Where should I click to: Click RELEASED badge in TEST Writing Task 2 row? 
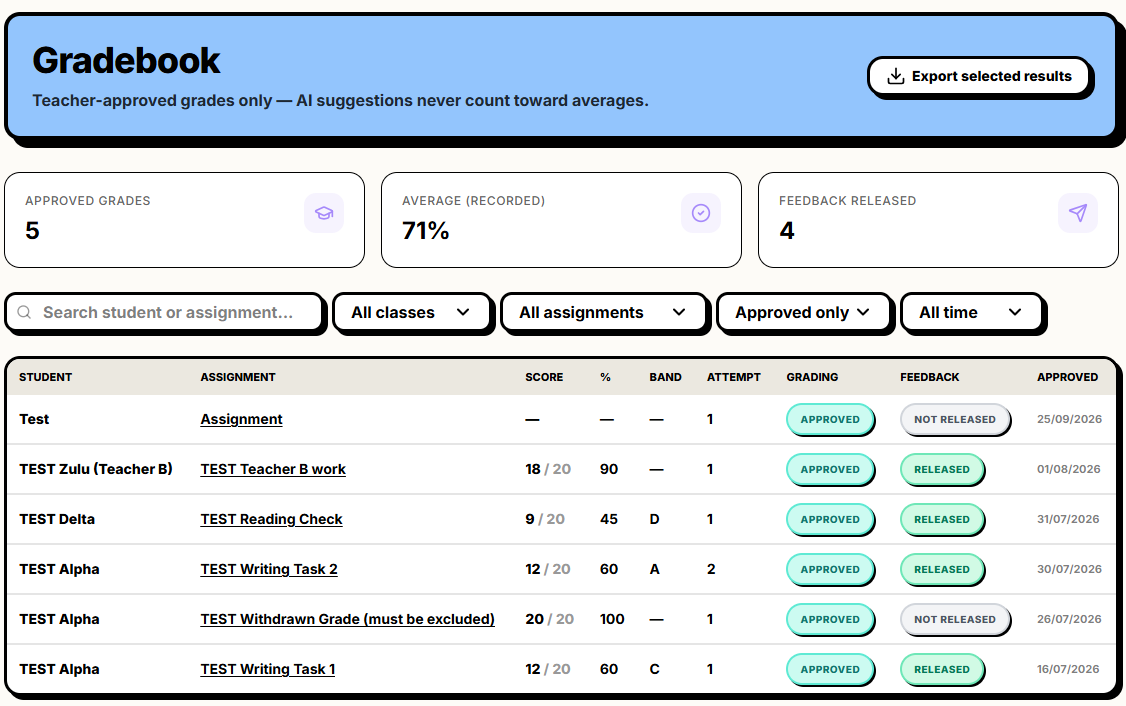click(941, 570)
